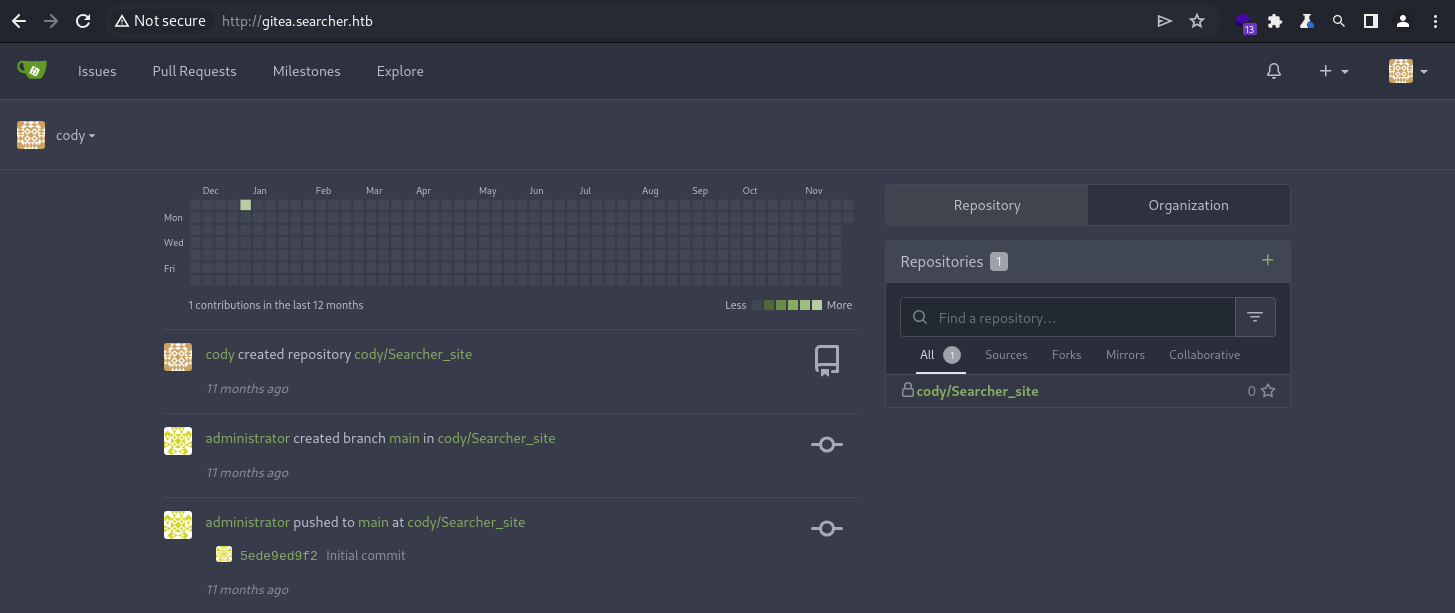
Task: Click the highlighted contribution square in heatmap
Action: (x=246, y=205)
